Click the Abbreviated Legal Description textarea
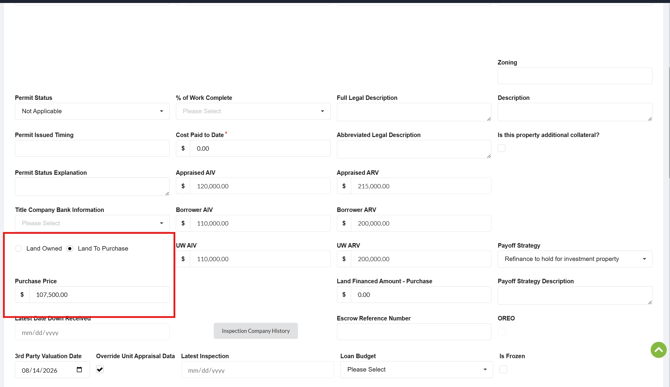 click(x=414, y=150)
